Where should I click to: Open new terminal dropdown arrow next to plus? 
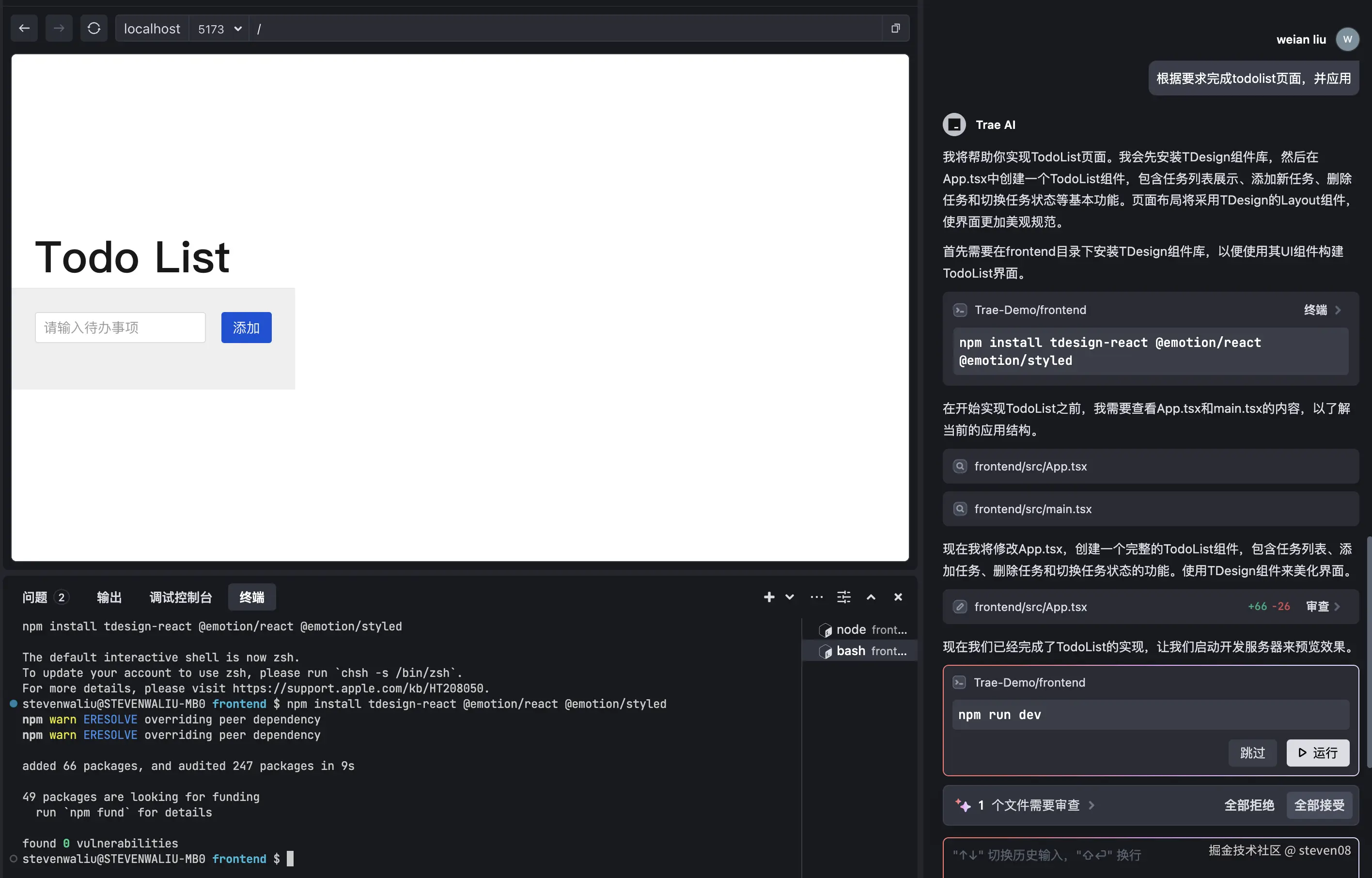pyautogui.click(x=790, y=597)
